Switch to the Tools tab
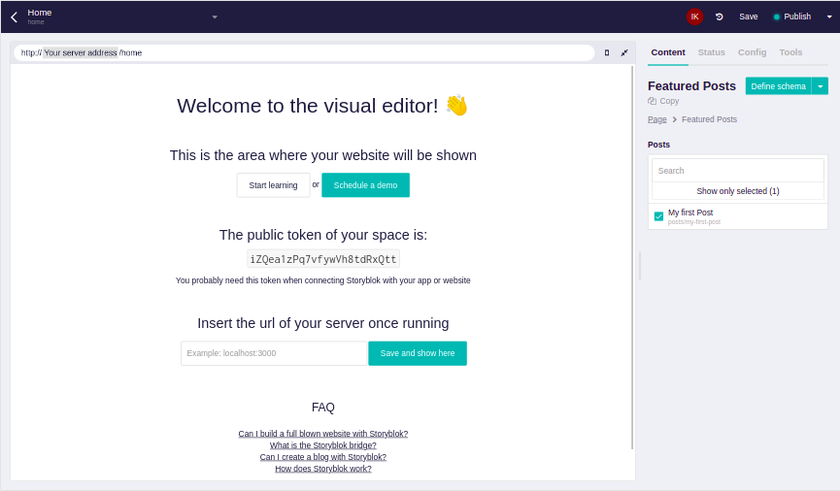Screen dimensions: 840x491 [790, 52]
